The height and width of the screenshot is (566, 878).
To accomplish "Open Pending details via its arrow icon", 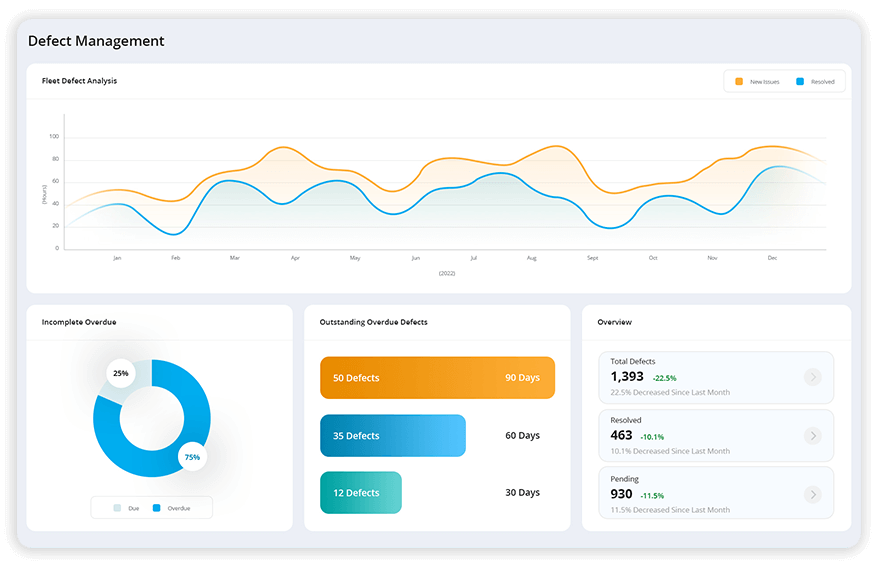I will click(x=812, y=494).
